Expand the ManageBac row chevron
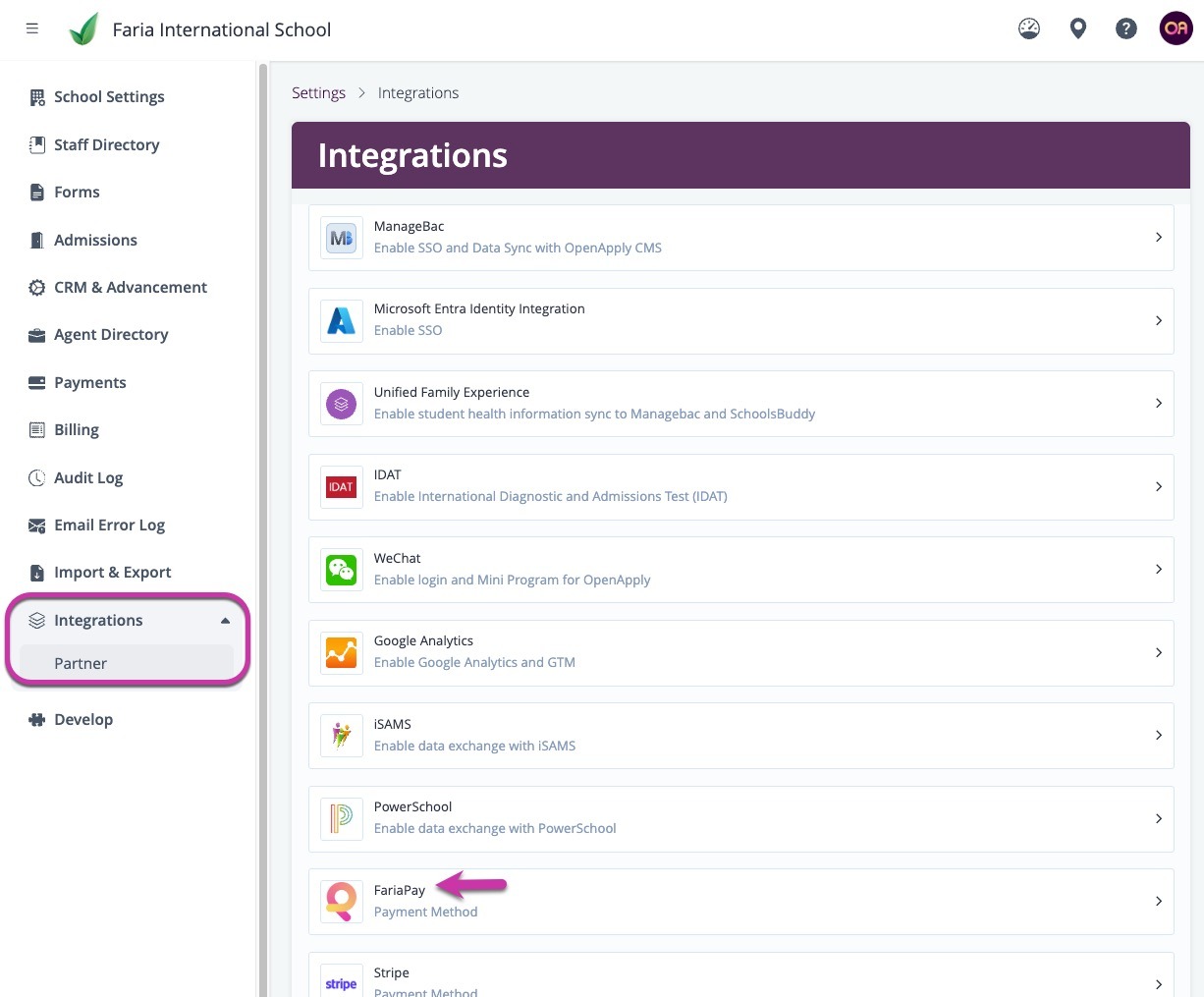 click(x=1159, y=238)
